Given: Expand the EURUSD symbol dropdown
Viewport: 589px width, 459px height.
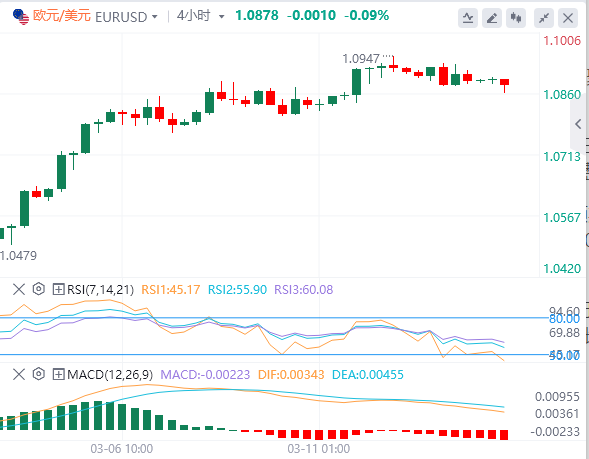Looking at the screenshot, I should tap(154, 17).
